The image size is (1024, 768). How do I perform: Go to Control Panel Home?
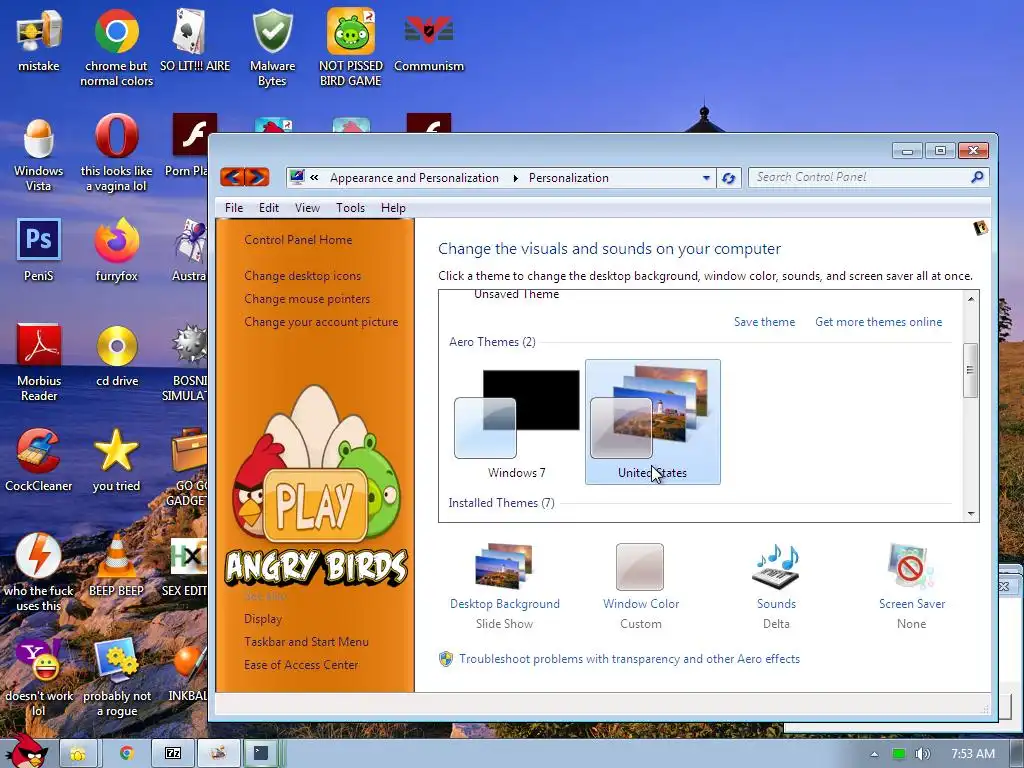pyautogui.click(x=298, y=240)
